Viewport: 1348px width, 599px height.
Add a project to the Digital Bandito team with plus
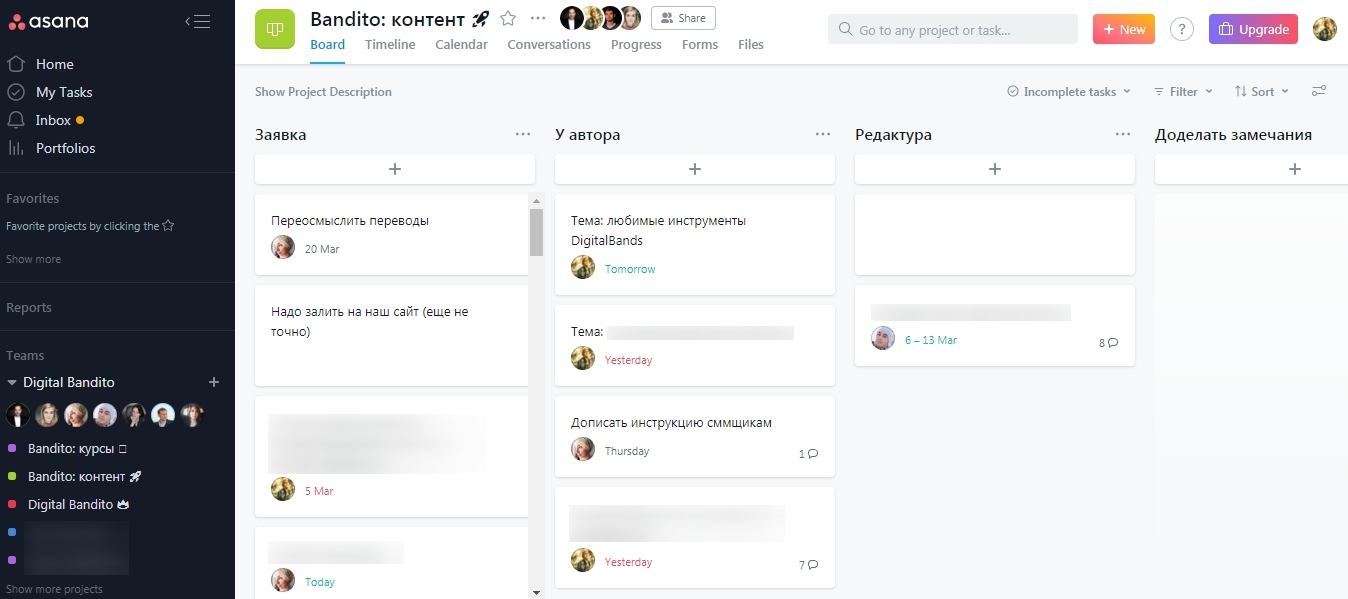pyautogui.click(x=213, y=382)
